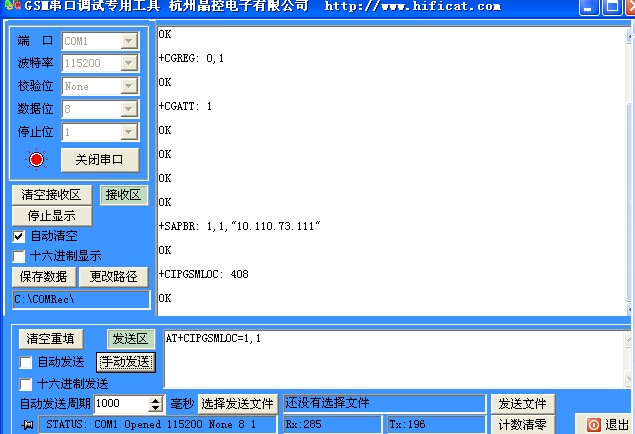Click the 退出 exit button
The width and height of the screenshot is (635, 434).
605,425
